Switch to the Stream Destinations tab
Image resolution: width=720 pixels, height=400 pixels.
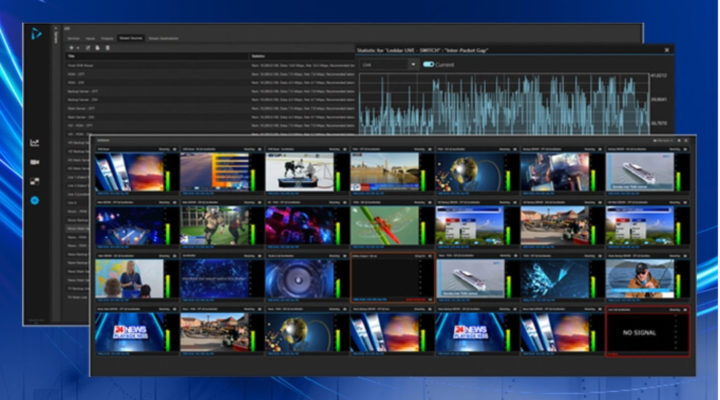pos(163,38)
